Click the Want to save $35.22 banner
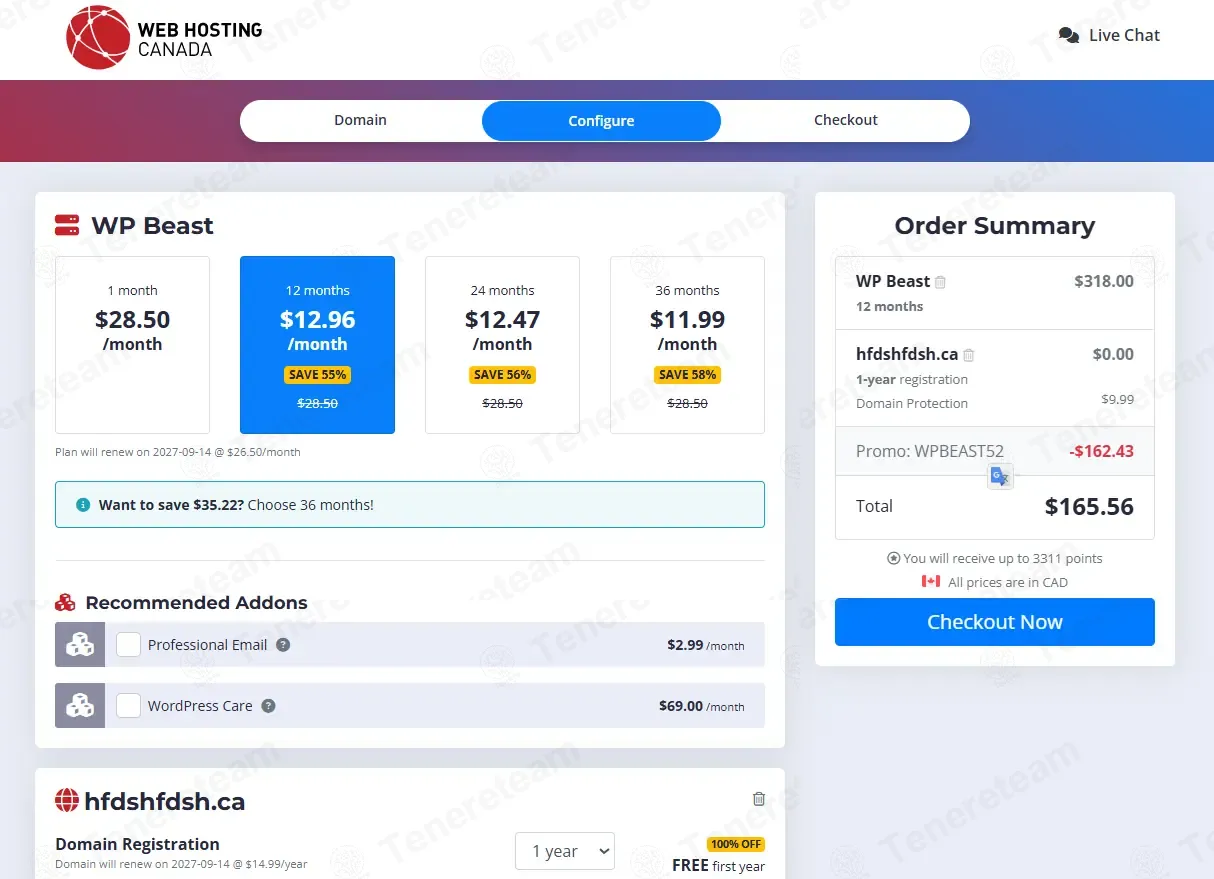 [x=410, y=505]
